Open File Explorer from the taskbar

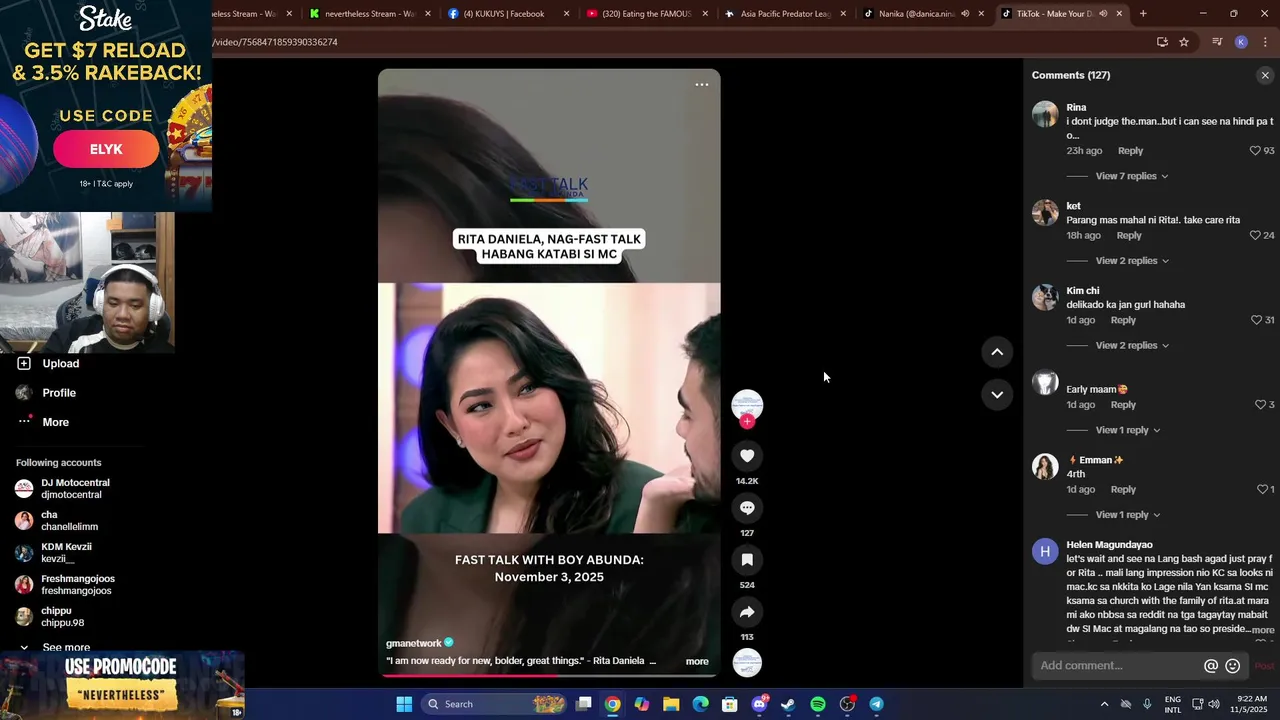pos(671,704)
